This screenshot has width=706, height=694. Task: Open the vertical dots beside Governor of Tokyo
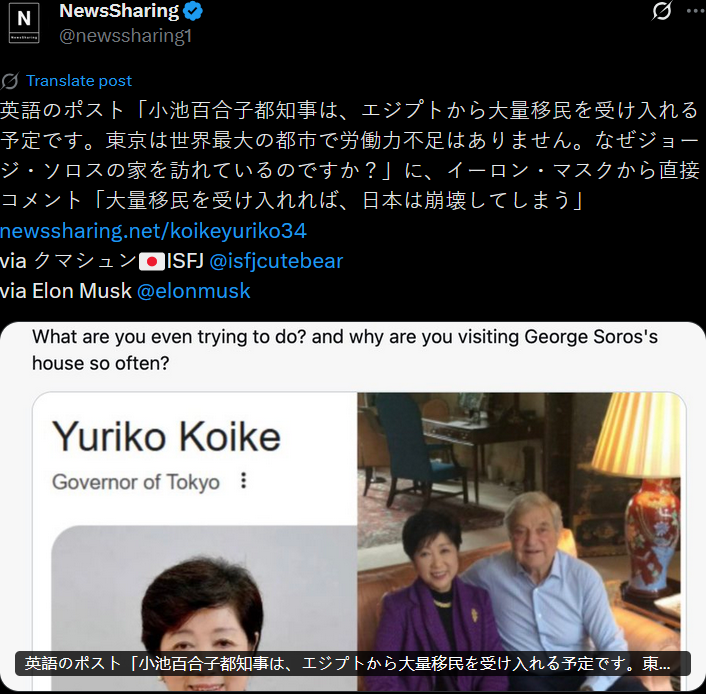point(244,481)
